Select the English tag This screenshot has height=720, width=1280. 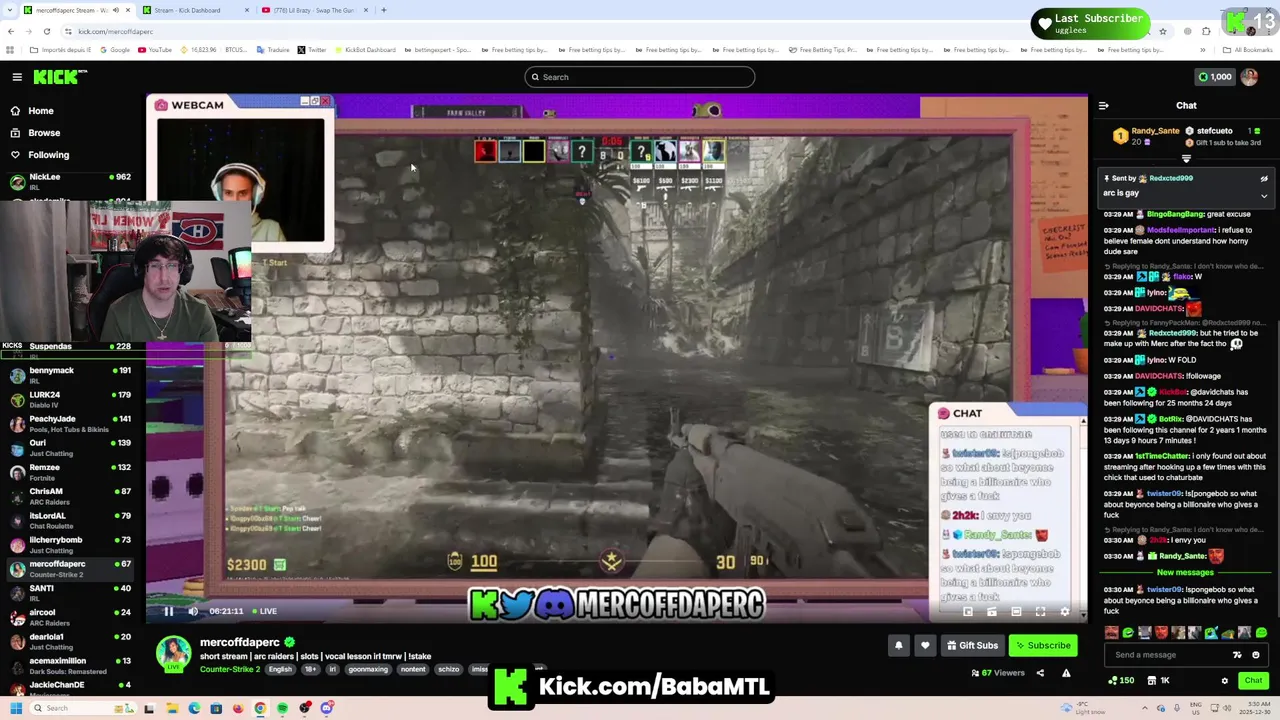tap(280, 669)
